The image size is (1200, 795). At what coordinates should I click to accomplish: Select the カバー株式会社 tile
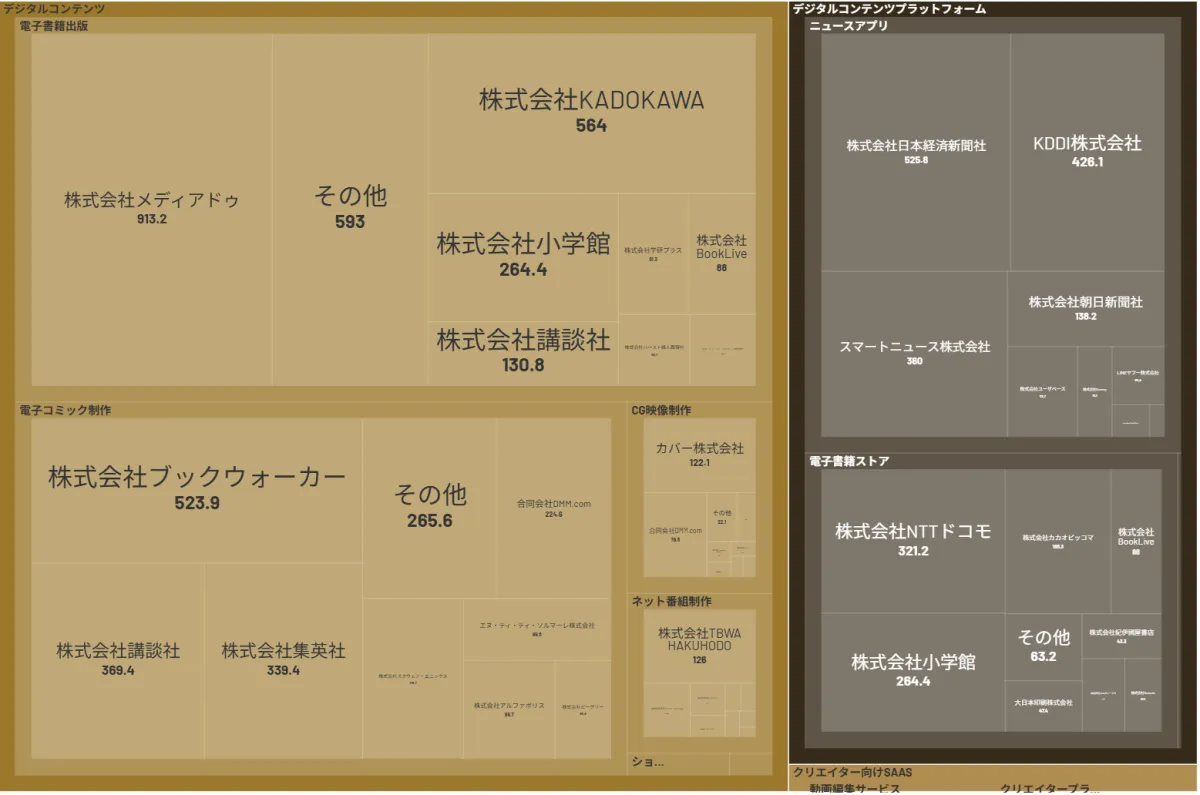tap(699, 455)
